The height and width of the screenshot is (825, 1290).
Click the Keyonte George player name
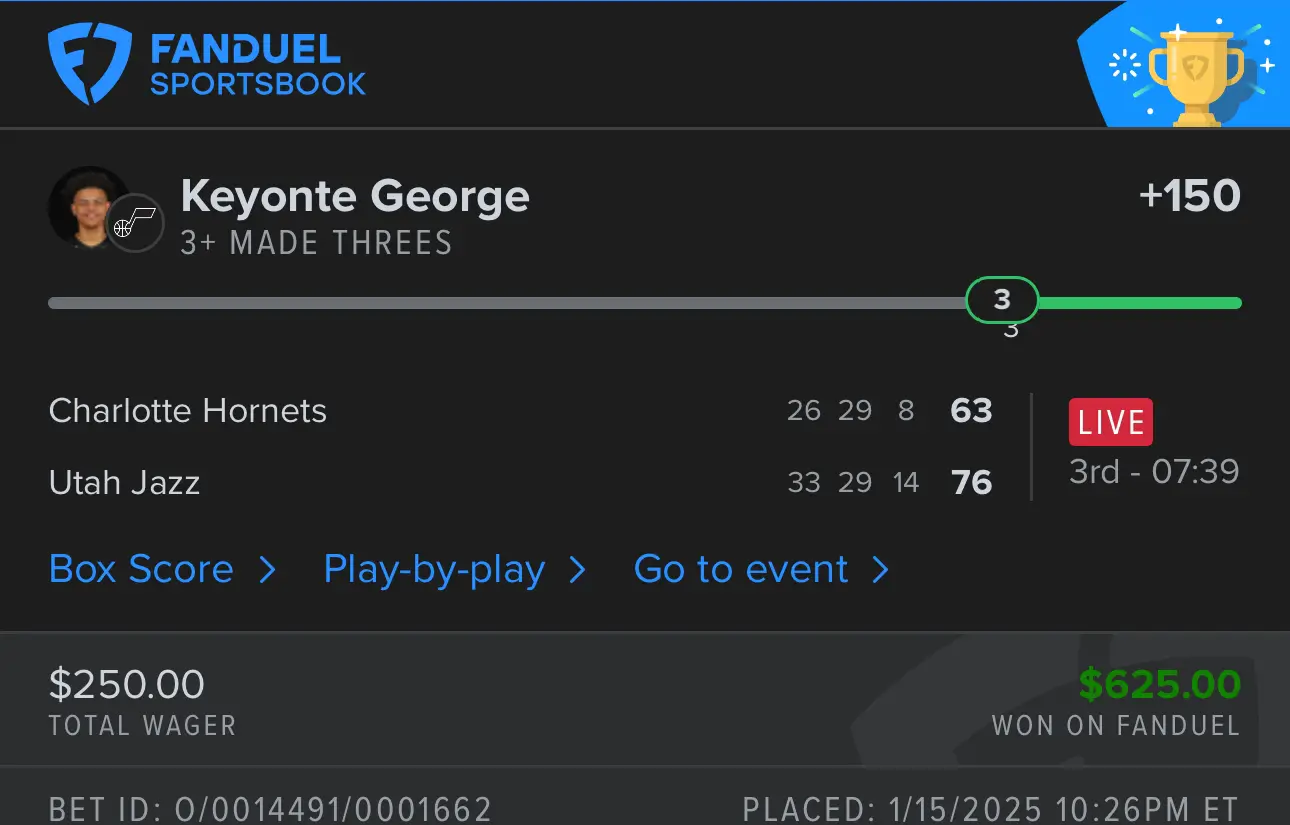point(355,196)
